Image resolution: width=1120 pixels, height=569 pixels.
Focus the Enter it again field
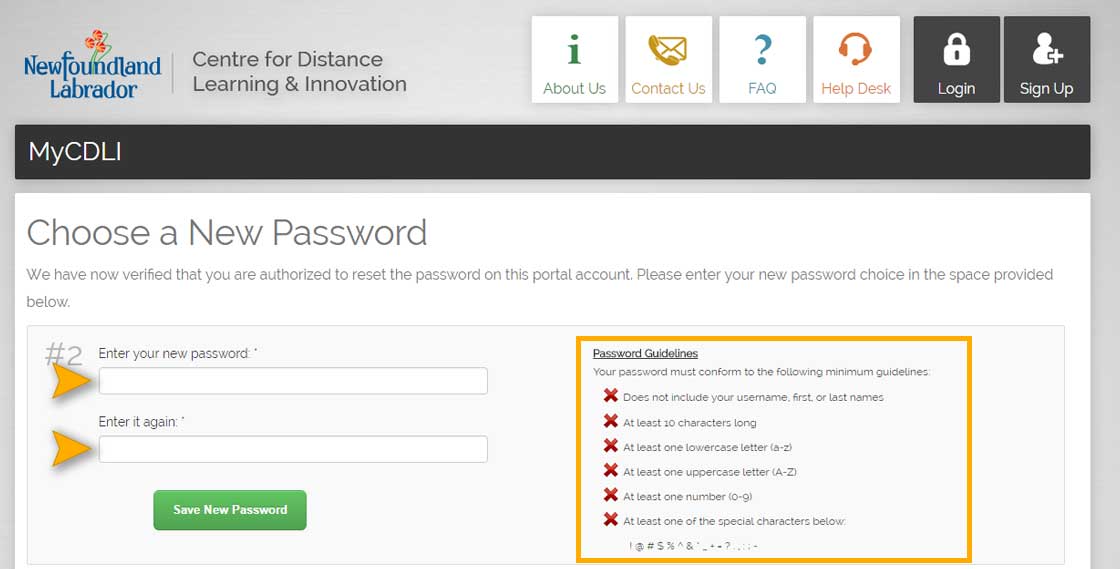point(293,449)
